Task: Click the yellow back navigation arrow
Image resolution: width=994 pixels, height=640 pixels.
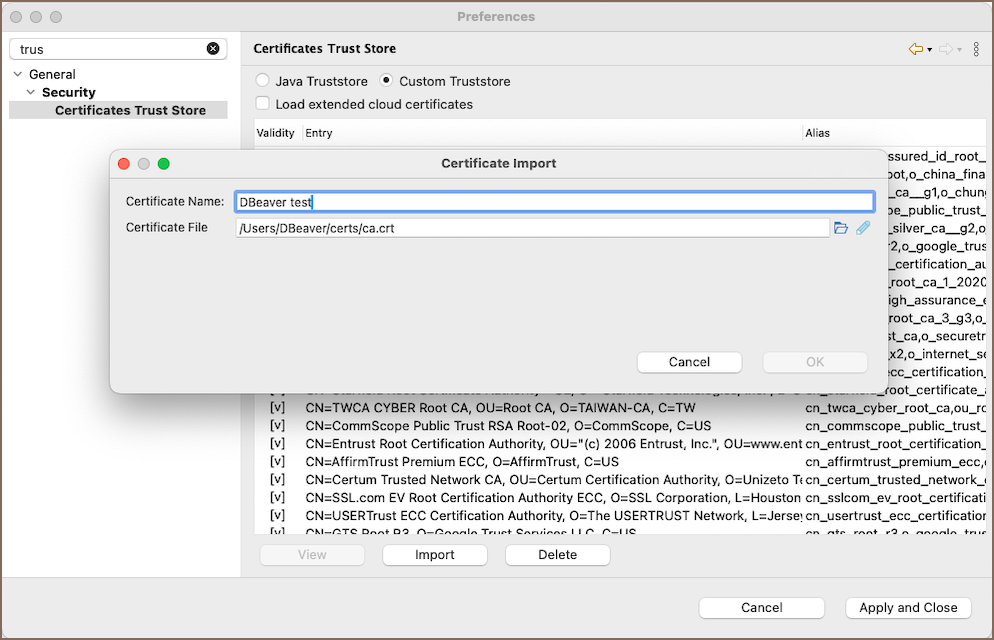Action: [x=915, y=49]
